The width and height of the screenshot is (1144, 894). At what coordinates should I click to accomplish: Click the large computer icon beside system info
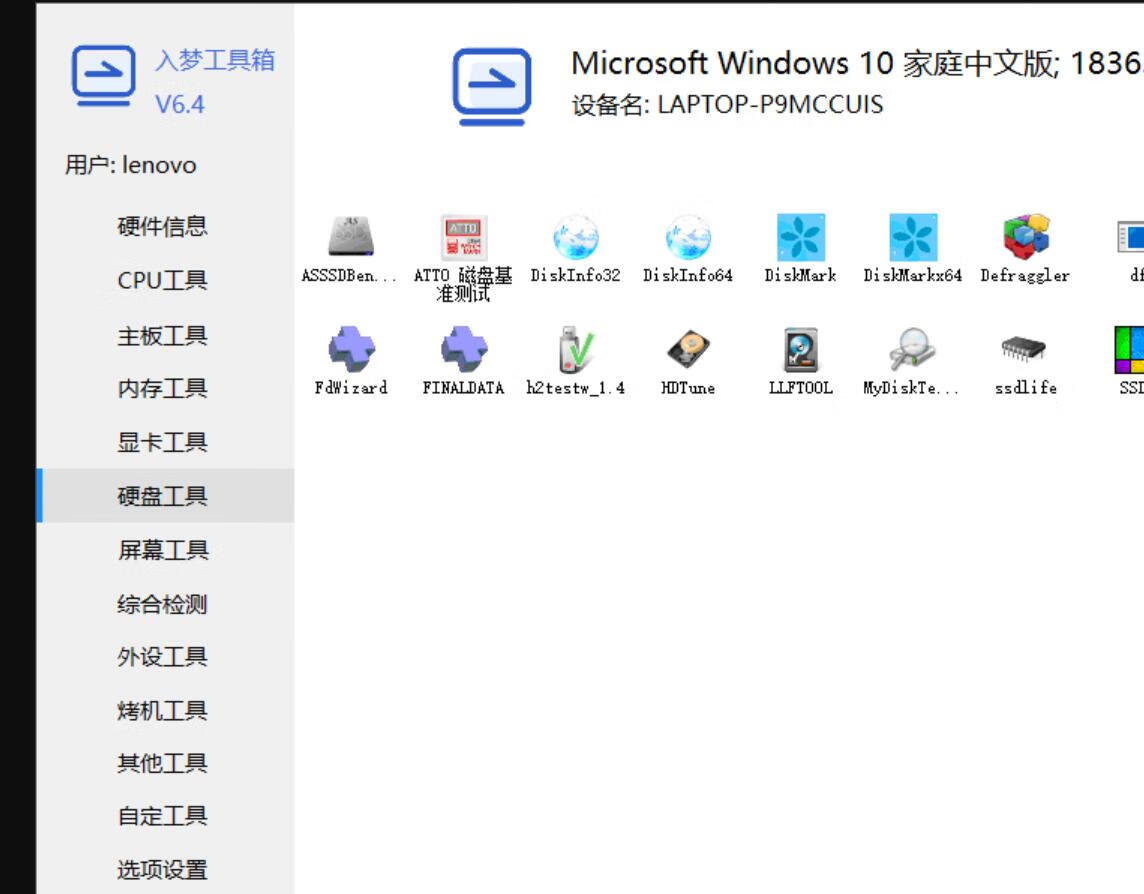492,86
